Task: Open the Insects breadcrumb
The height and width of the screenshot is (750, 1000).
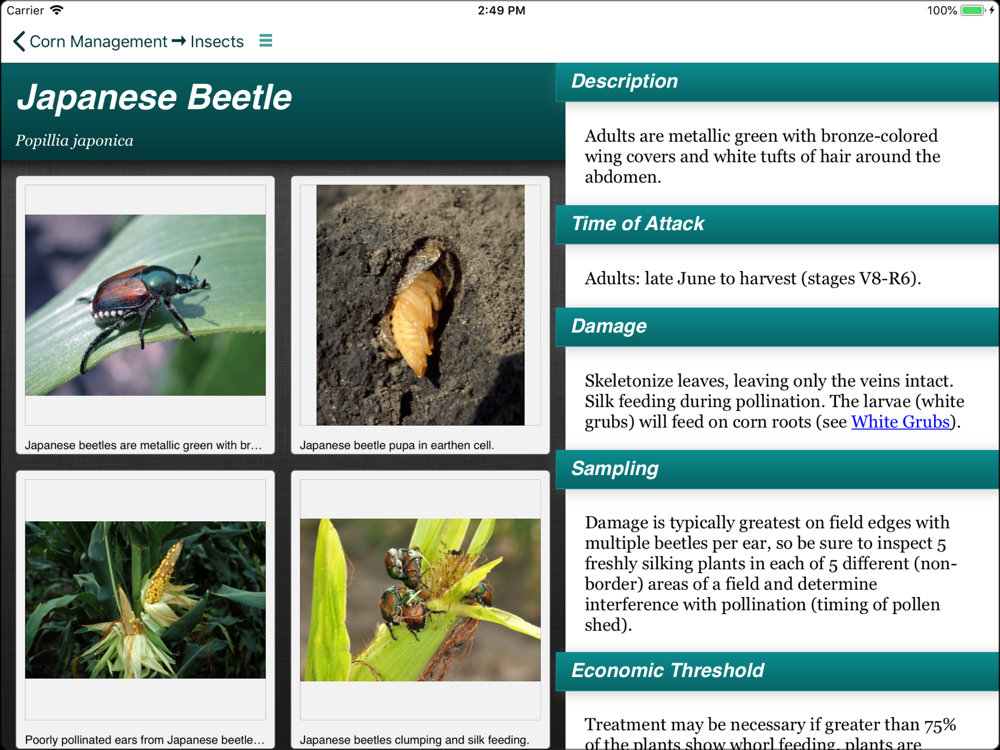Action: click(x=217, y=41)
